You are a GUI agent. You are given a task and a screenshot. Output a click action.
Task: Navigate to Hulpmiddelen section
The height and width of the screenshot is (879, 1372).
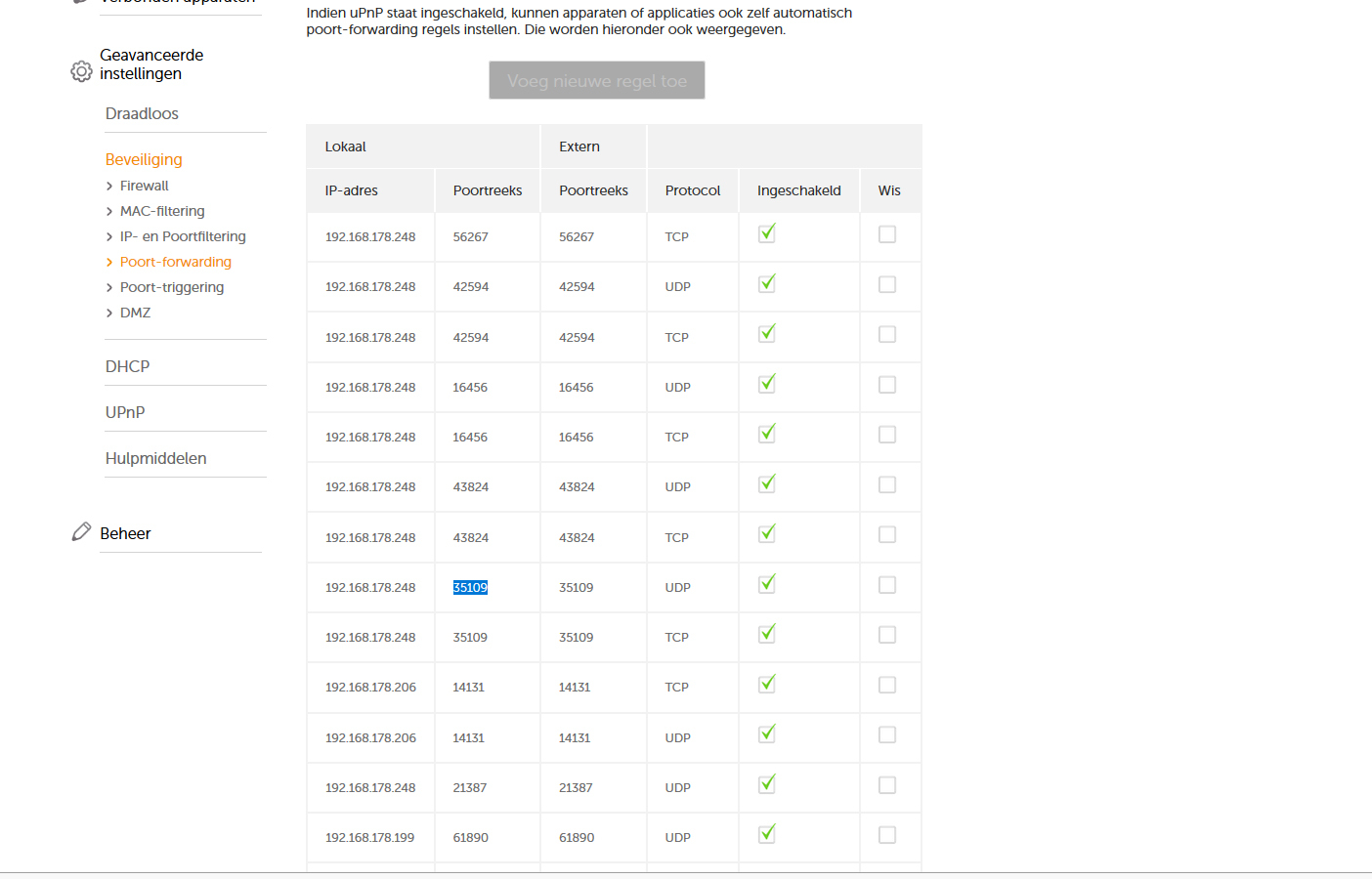(x=156, y=458)
